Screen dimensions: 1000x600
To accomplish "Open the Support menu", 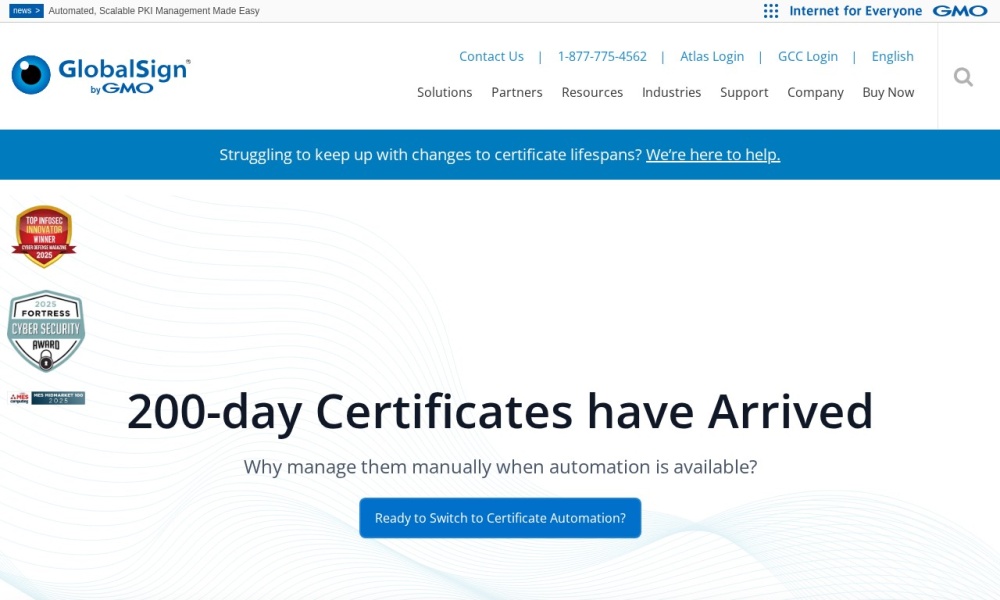I will (744, 92).
